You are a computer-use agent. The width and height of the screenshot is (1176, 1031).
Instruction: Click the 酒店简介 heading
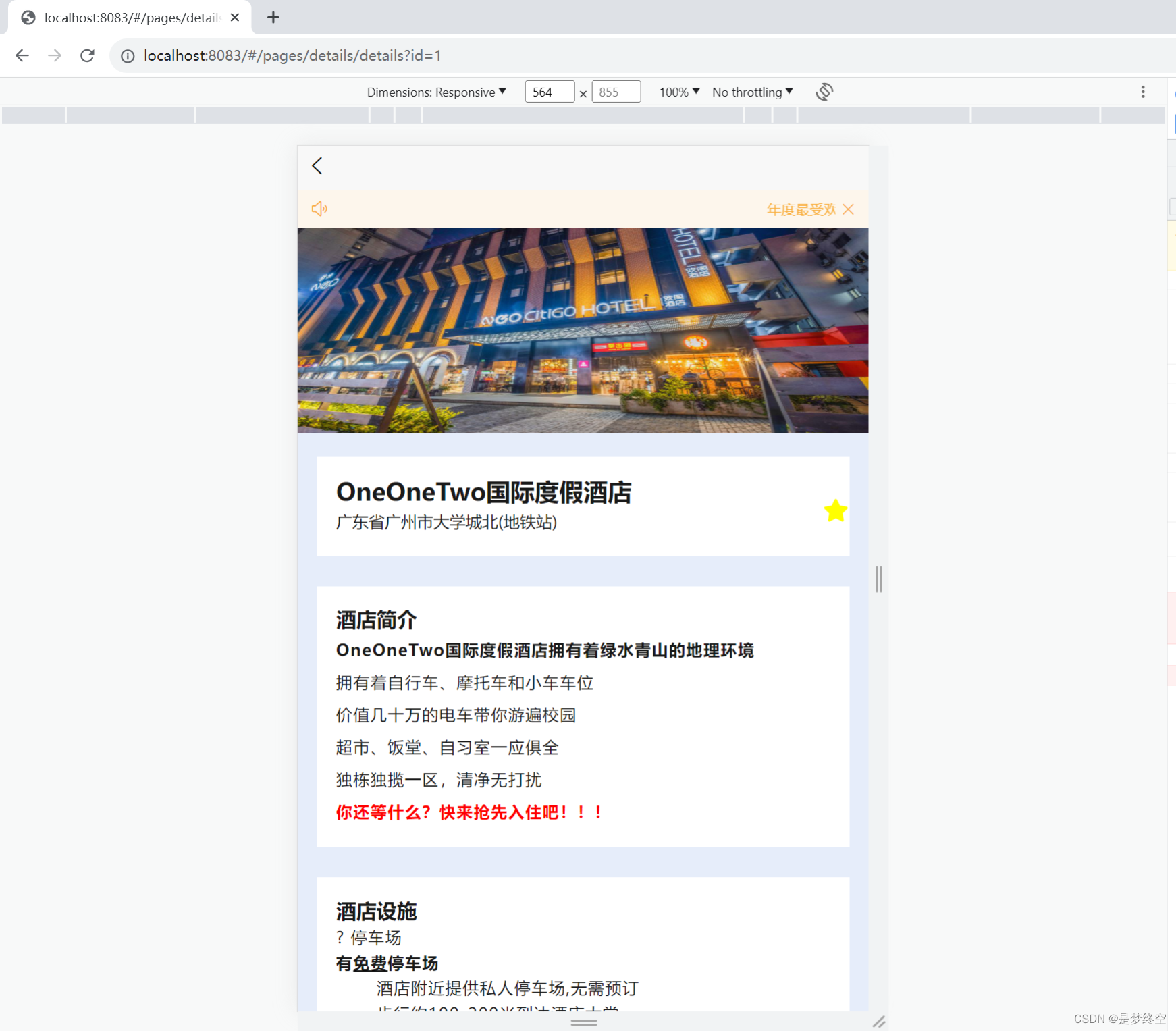pyautogui.click(x=377, y=620)
